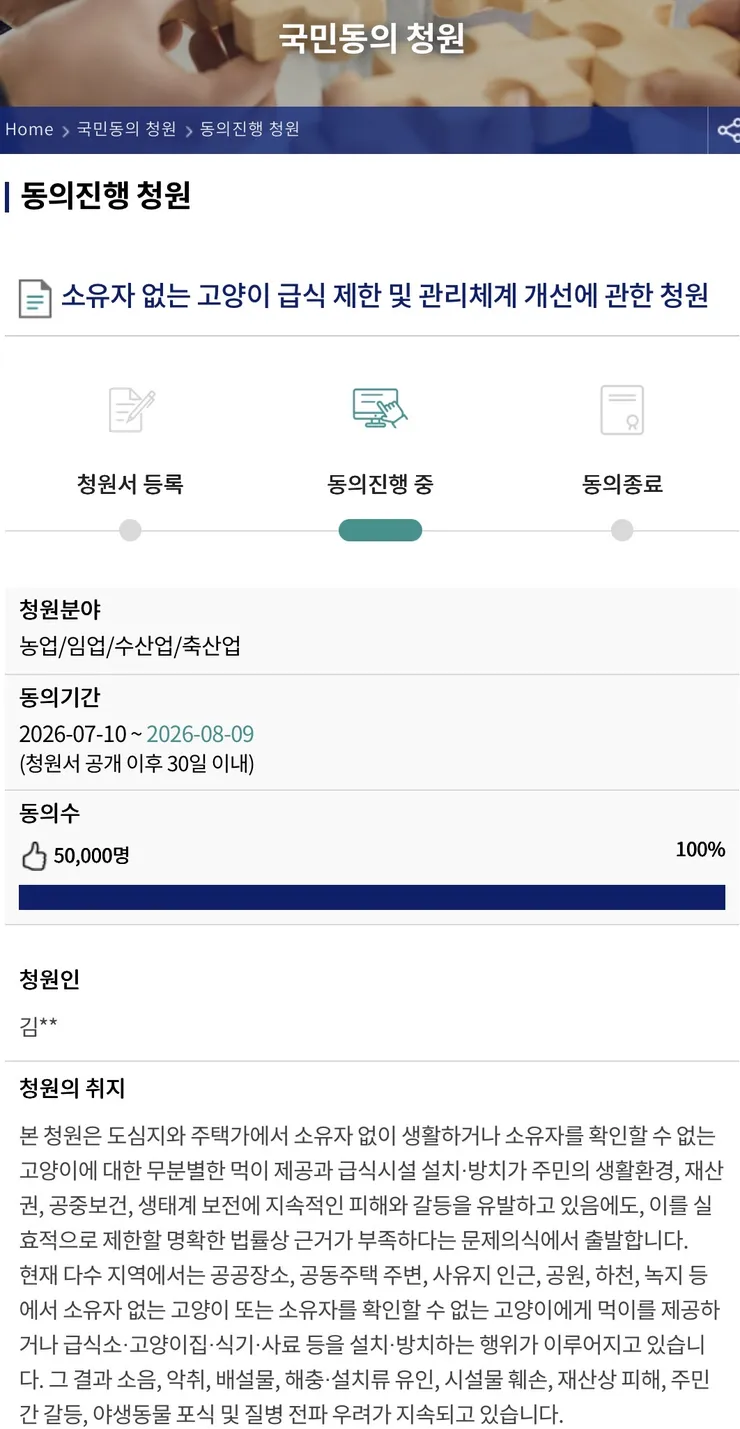
Task: Go to 국민동의 청원 breadcrumb link
Action: click(127, 129)
